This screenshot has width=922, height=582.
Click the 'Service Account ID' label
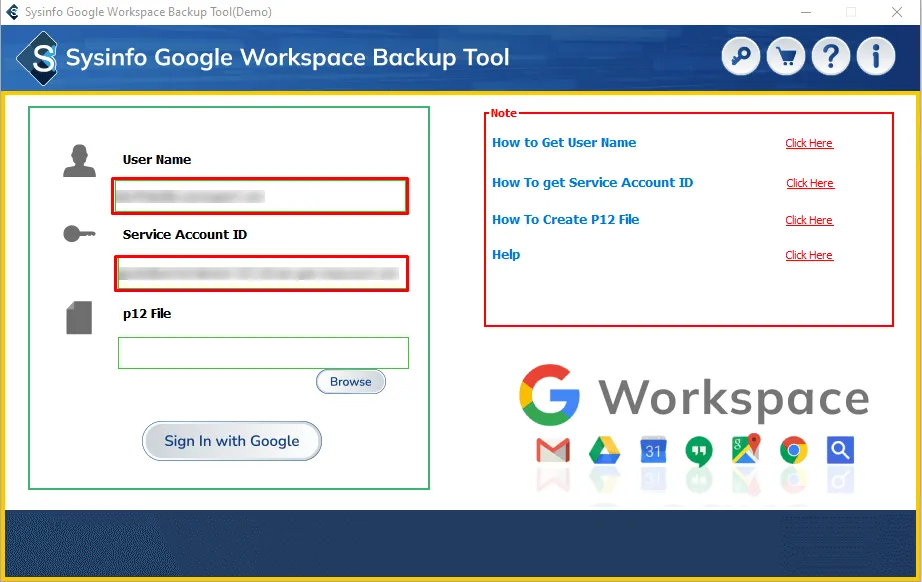pyautogui.click(x=185, y=234)
